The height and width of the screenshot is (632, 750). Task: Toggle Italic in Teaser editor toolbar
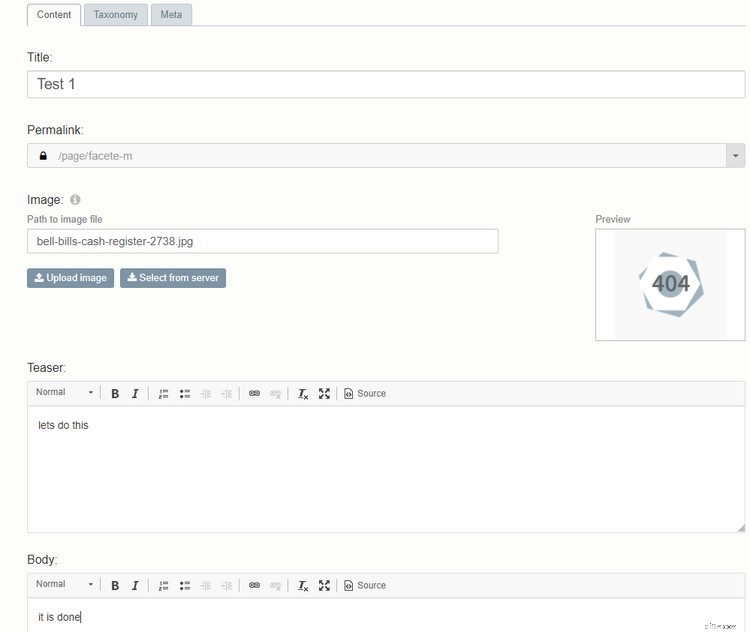click(135, 394)
